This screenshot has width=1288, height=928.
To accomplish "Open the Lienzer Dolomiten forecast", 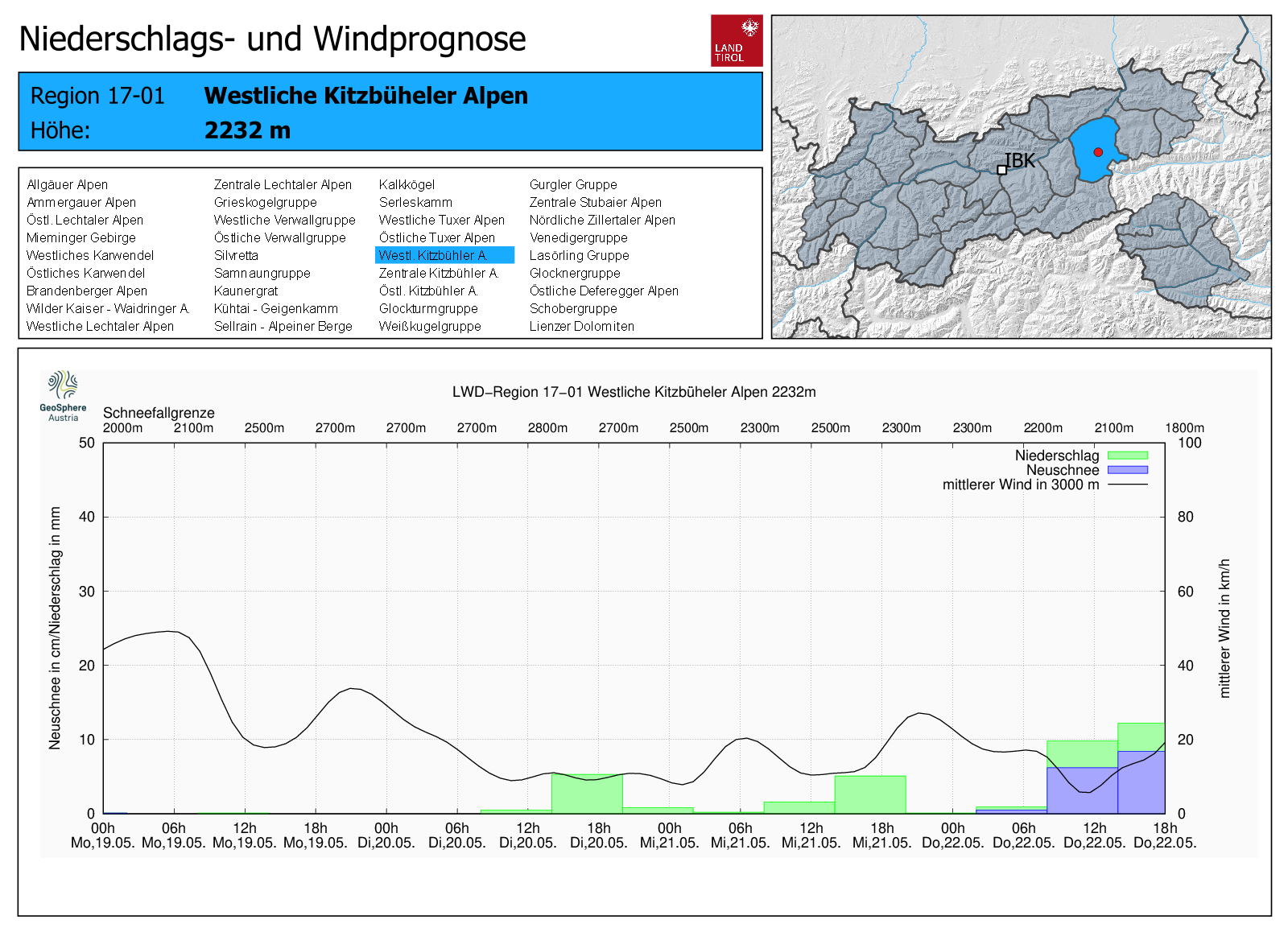I will coord(581,326).
